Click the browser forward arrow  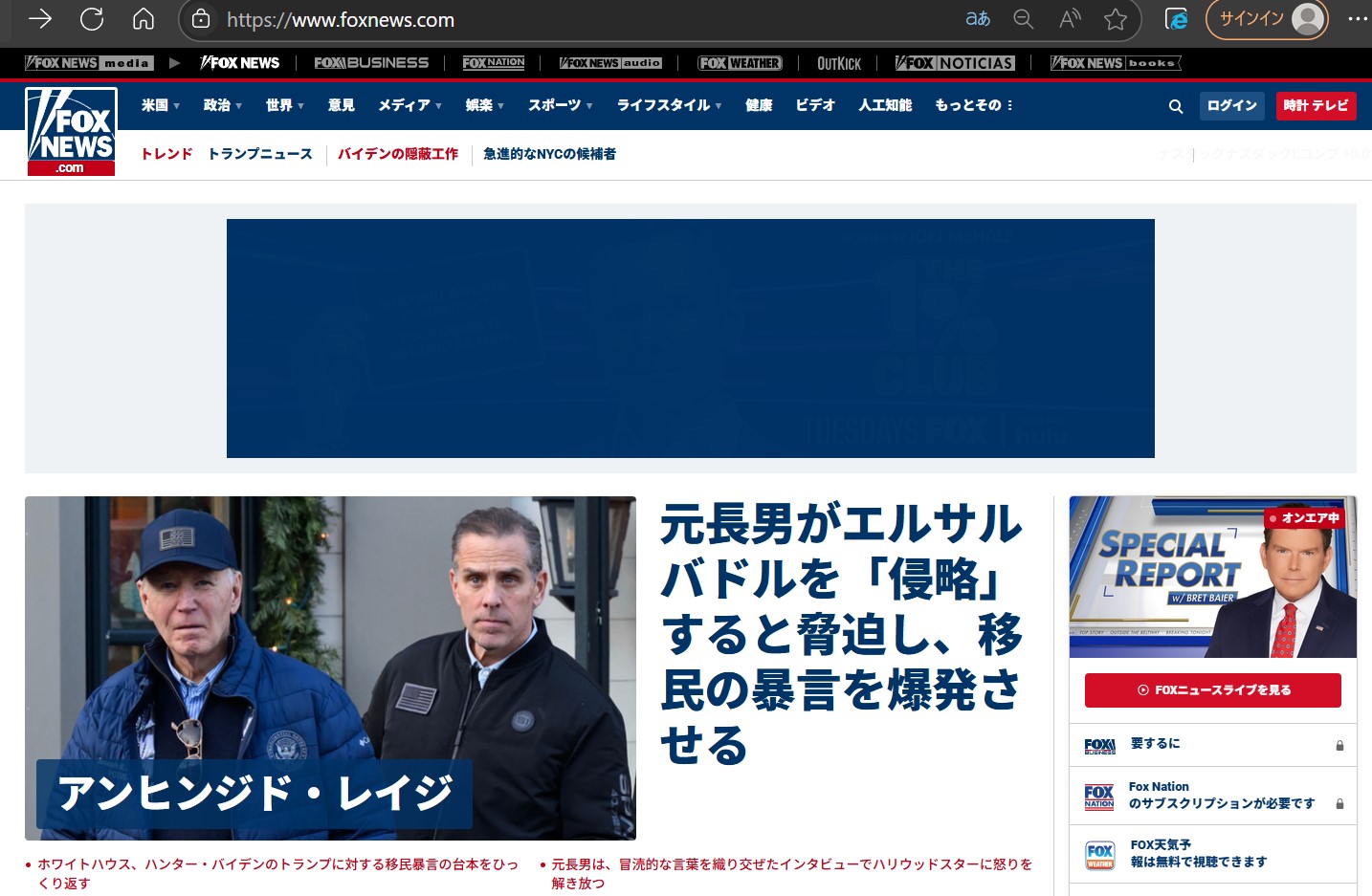(40, 18)
